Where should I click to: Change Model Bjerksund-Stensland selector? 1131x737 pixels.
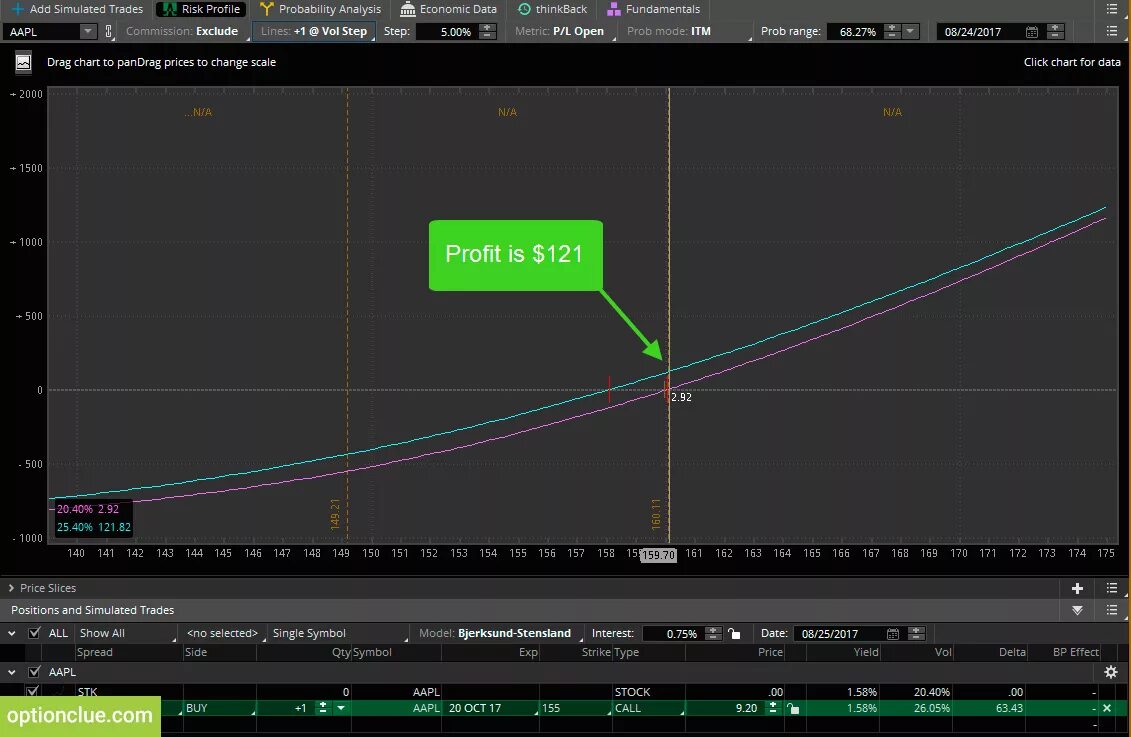[x=501, y=633]
